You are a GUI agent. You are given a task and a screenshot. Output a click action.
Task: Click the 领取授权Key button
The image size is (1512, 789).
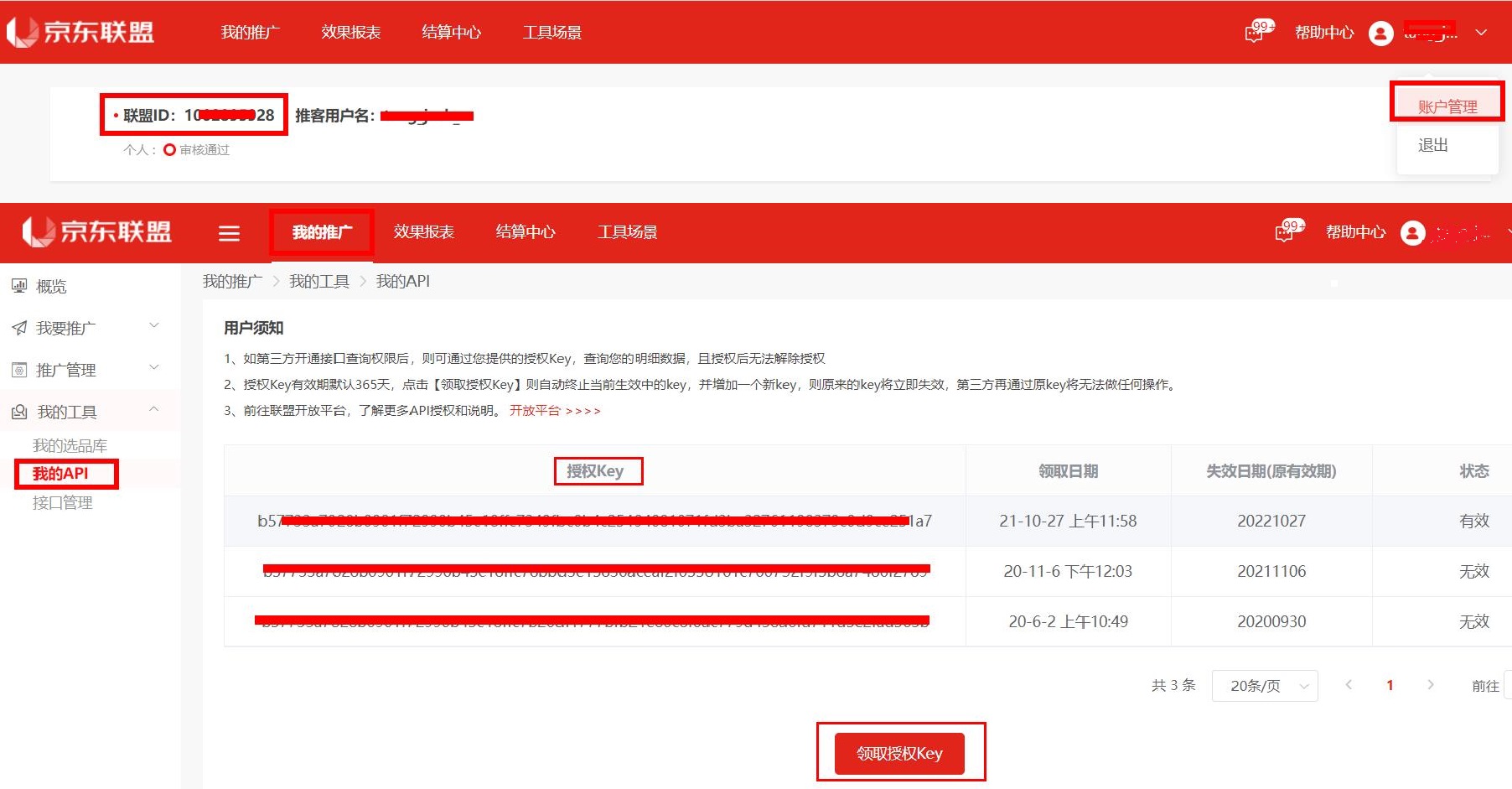(899, 754)
